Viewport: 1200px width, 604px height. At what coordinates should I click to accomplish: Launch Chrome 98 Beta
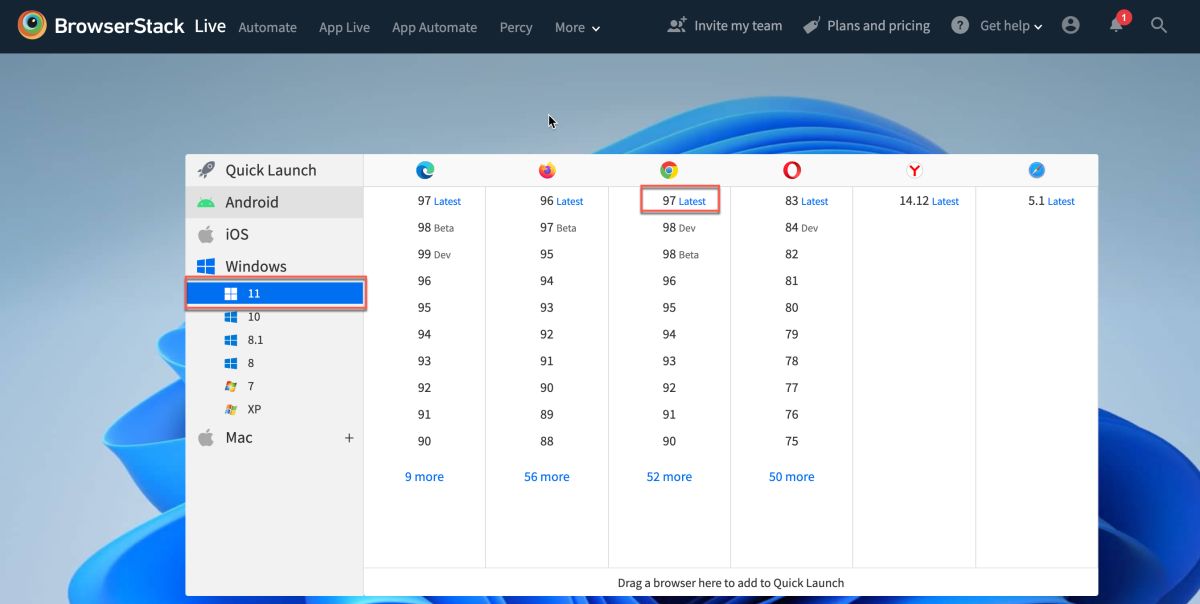click(x=680, y=255)
